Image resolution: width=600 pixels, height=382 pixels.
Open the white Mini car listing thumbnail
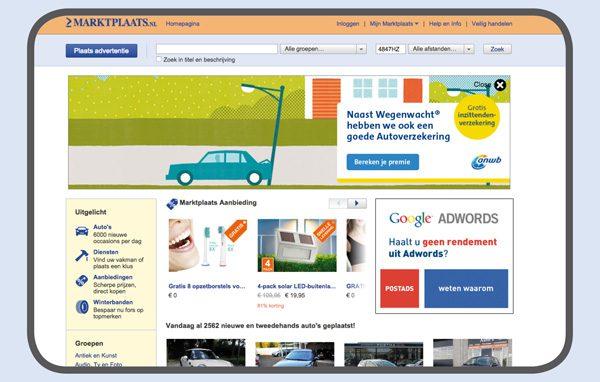(x=206, y=353)
